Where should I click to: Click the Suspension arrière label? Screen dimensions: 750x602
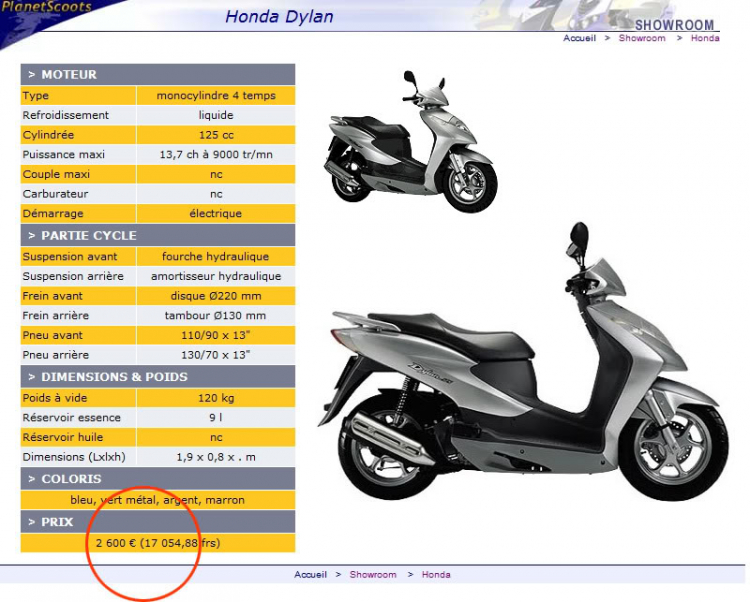click(x=73, y=276)
